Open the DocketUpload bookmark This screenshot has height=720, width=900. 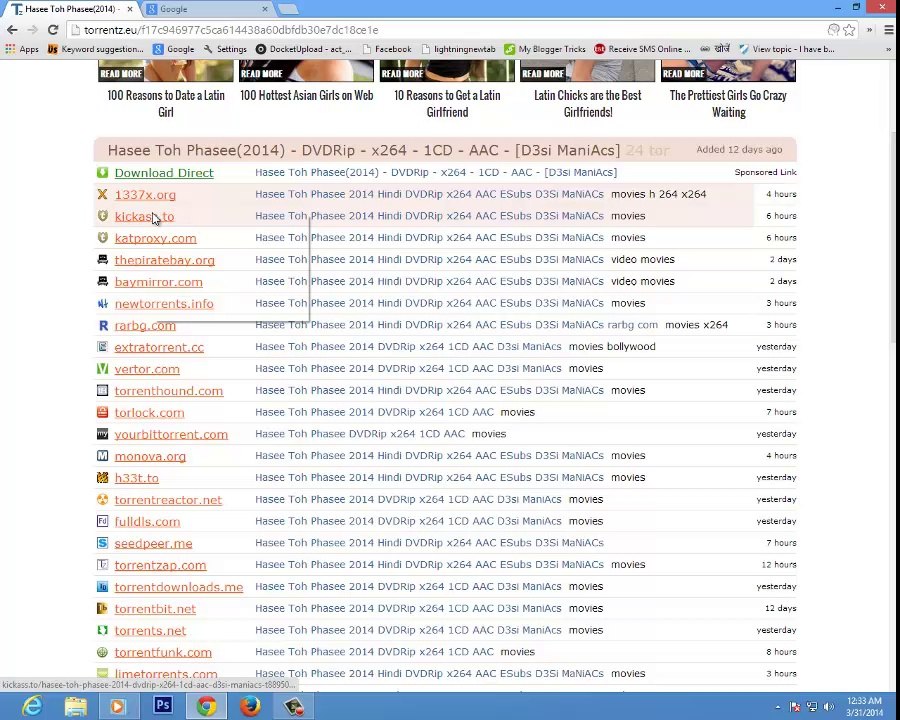(304, 49)
